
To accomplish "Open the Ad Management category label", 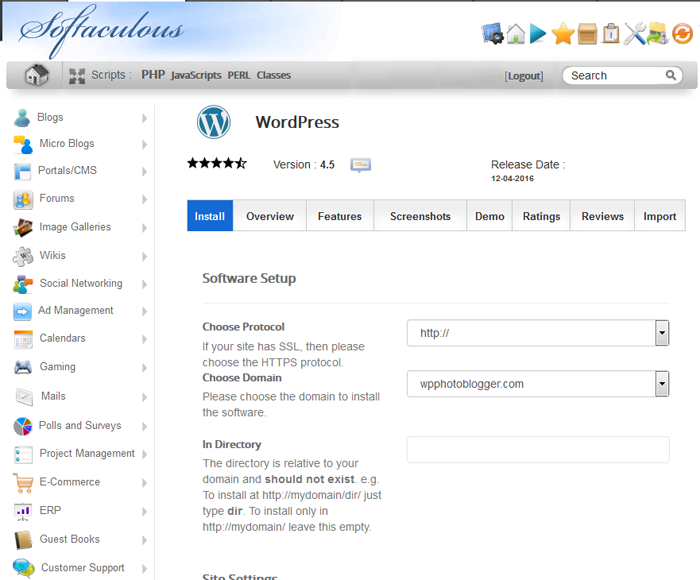I will pyautogui.click(x=75, y=310).
